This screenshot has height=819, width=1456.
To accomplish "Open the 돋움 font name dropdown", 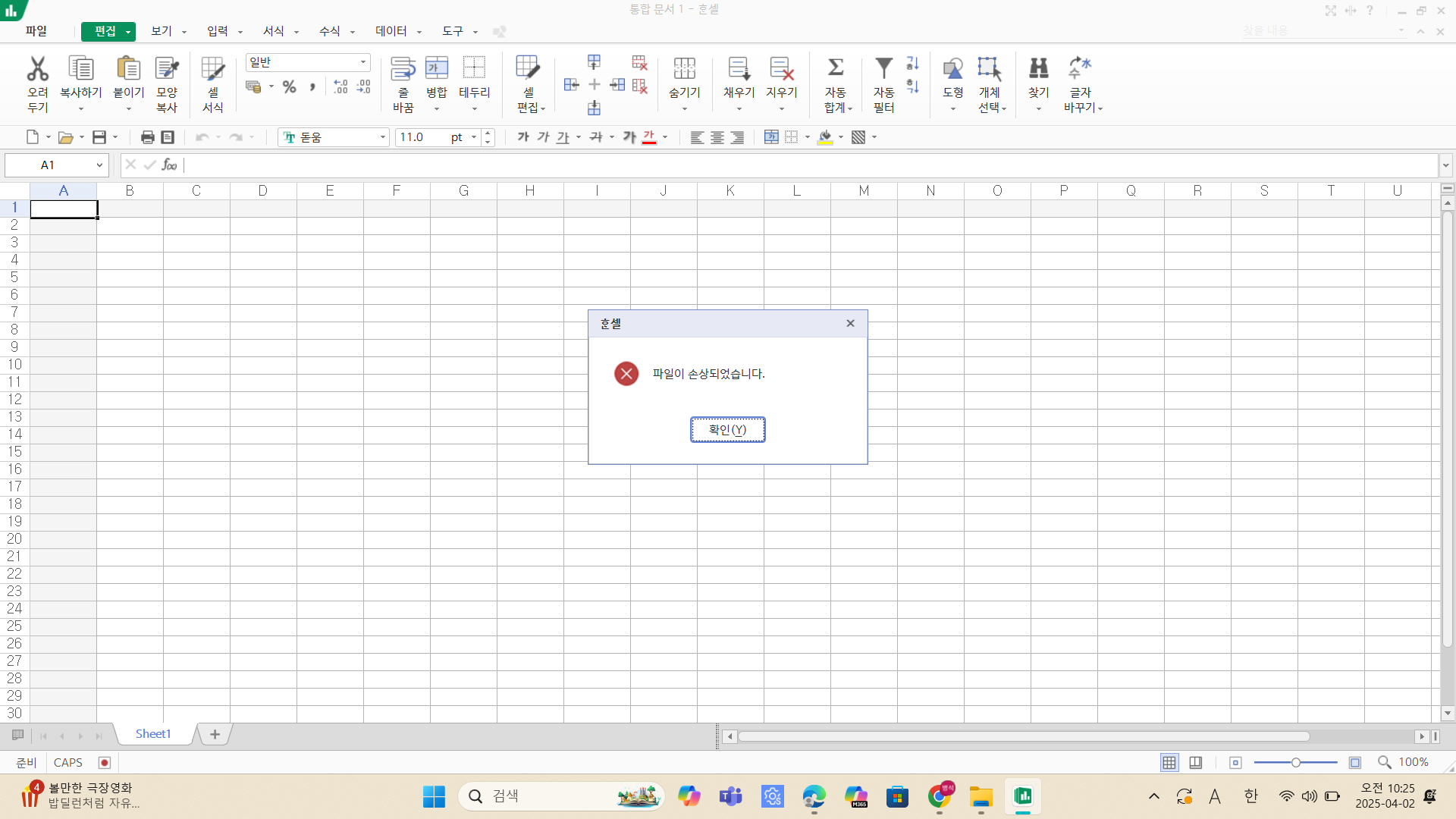I will click(383, 137).
